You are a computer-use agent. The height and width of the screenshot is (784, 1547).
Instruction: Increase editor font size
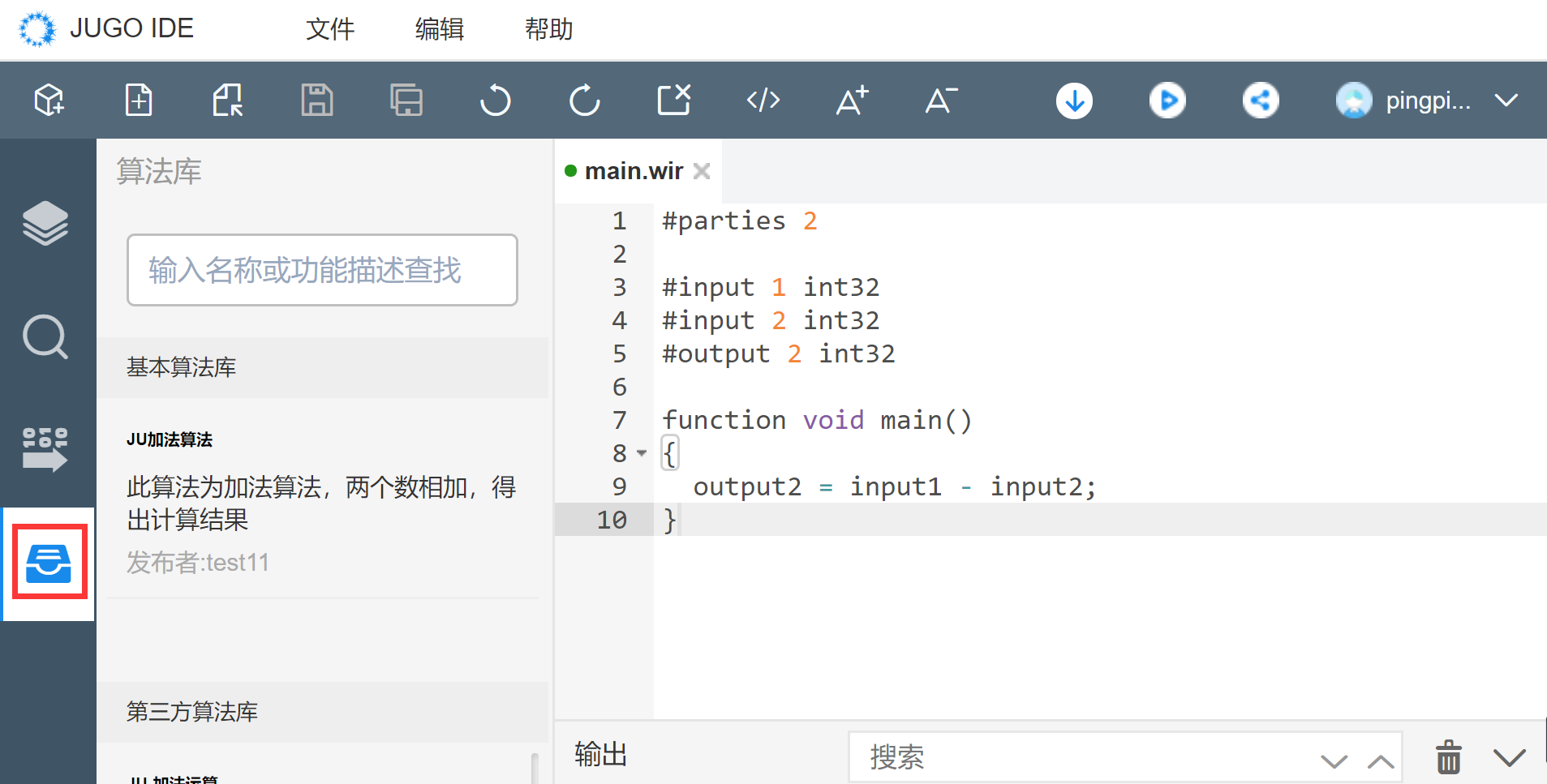point(852,101)
